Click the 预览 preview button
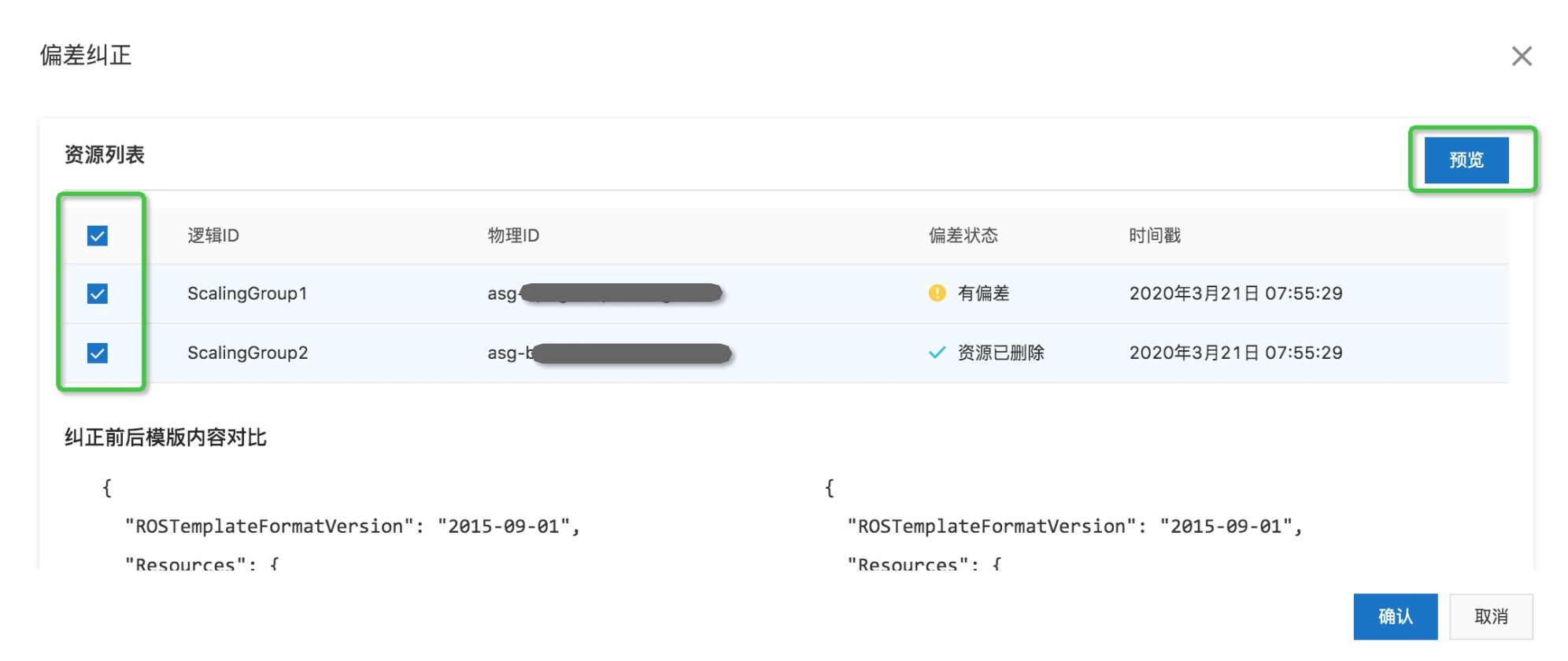 [x=1466, y=160]
